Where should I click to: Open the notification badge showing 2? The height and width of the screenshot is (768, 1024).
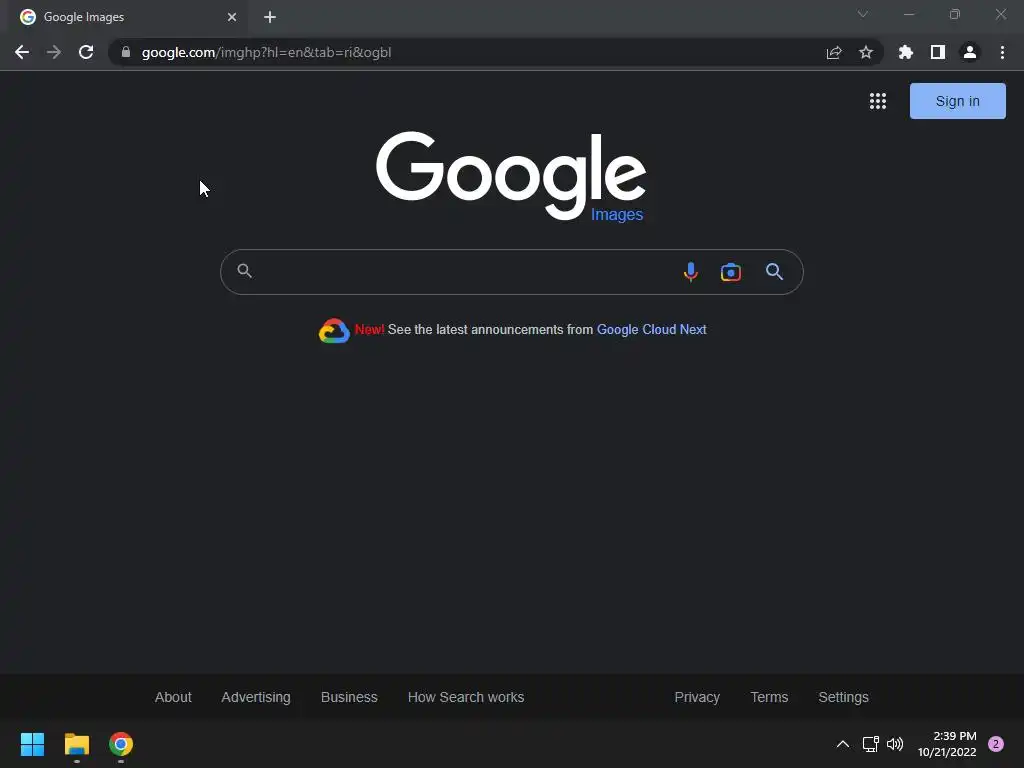point(996,744)
